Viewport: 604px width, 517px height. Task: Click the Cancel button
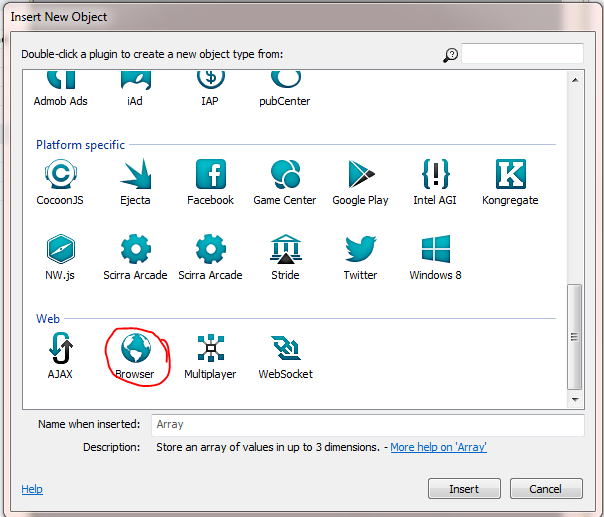(546, 489)
